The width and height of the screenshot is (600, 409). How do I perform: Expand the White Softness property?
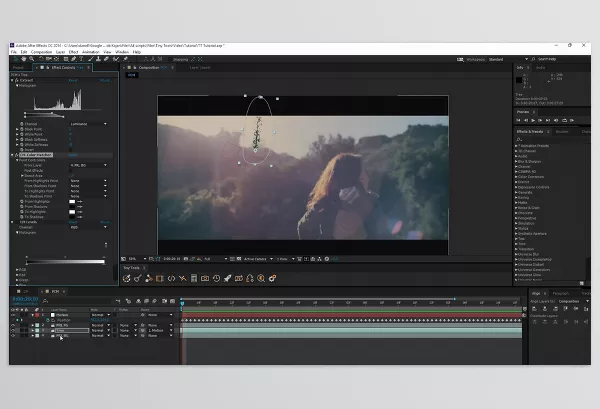17,145
